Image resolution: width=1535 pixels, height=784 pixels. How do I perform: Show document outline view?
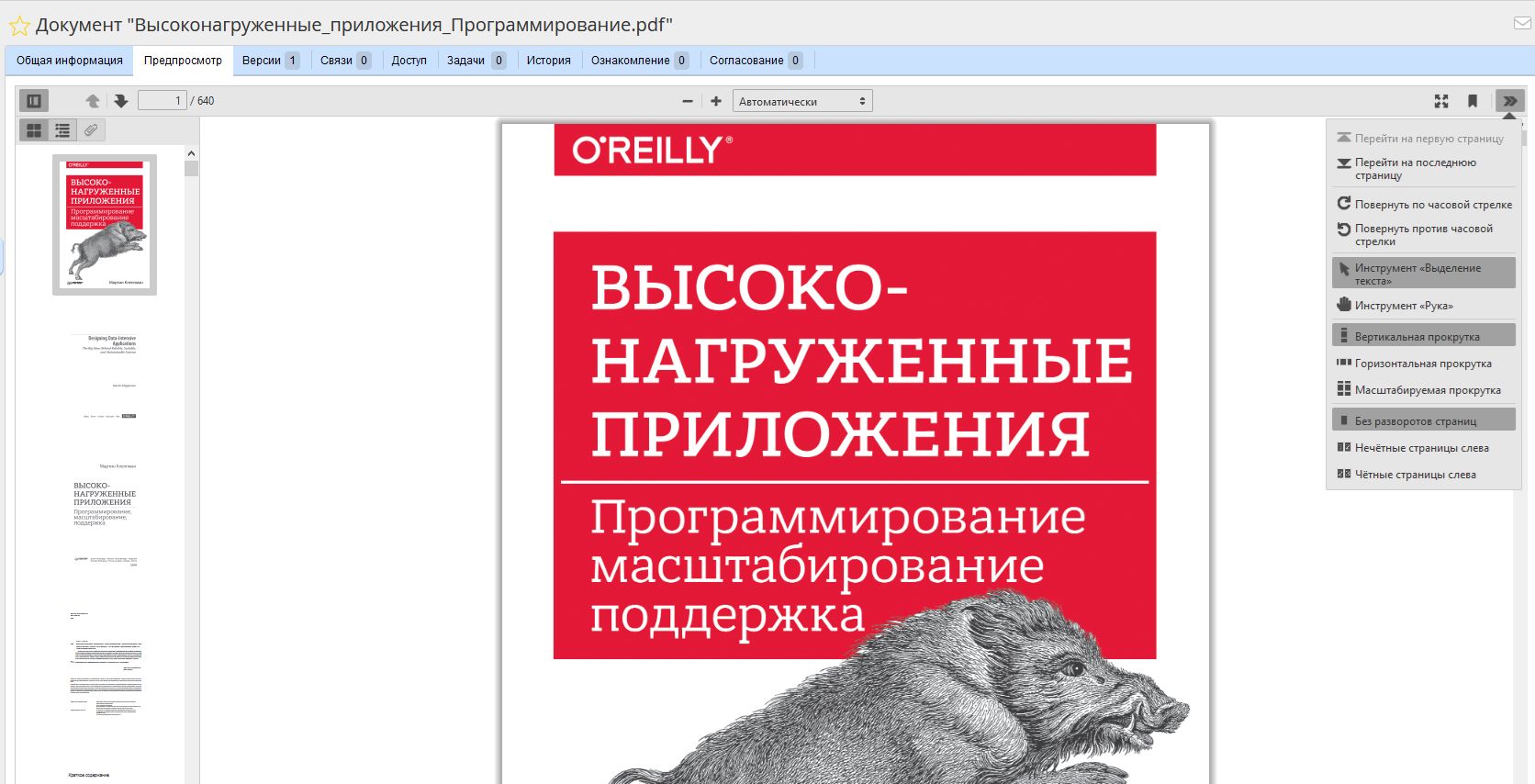point(62,130)
